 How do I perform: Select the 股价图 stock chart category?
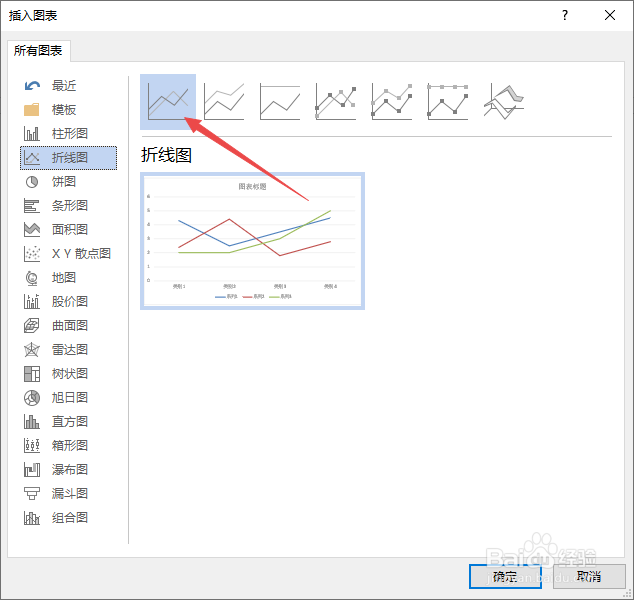point(68,301)
